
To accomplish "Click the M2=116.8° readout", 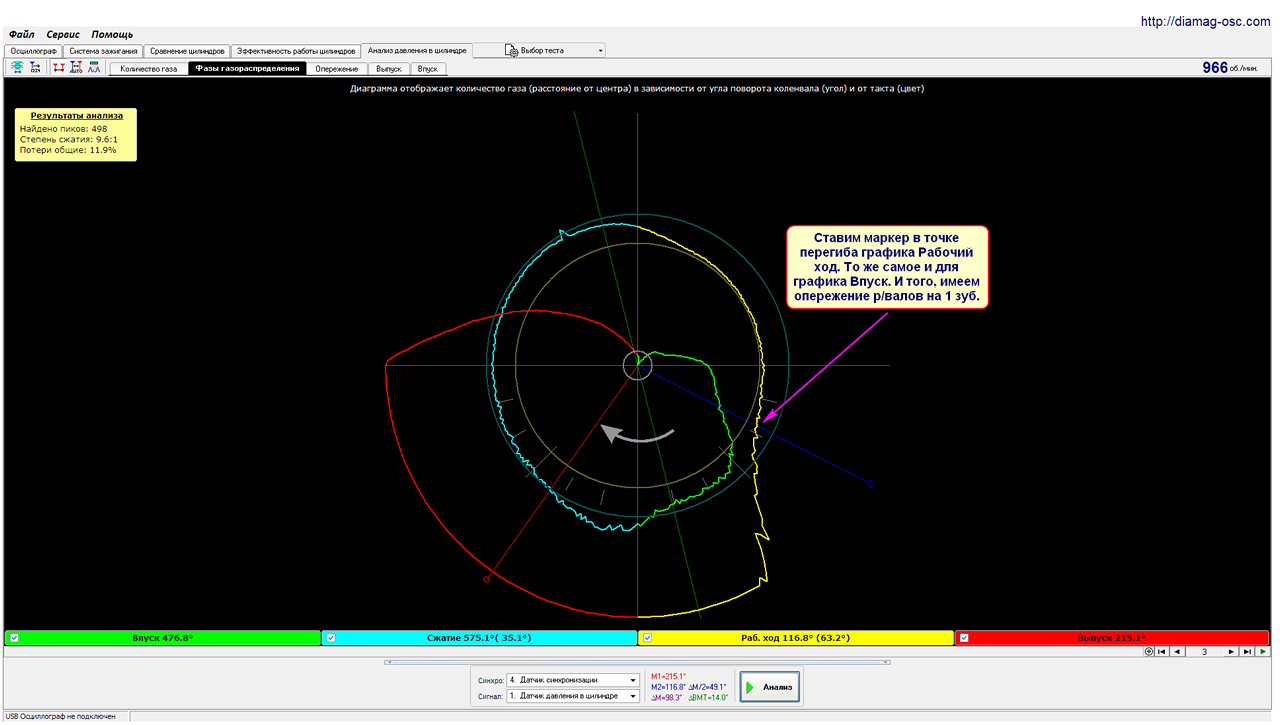I will click(x=667, y=687).
